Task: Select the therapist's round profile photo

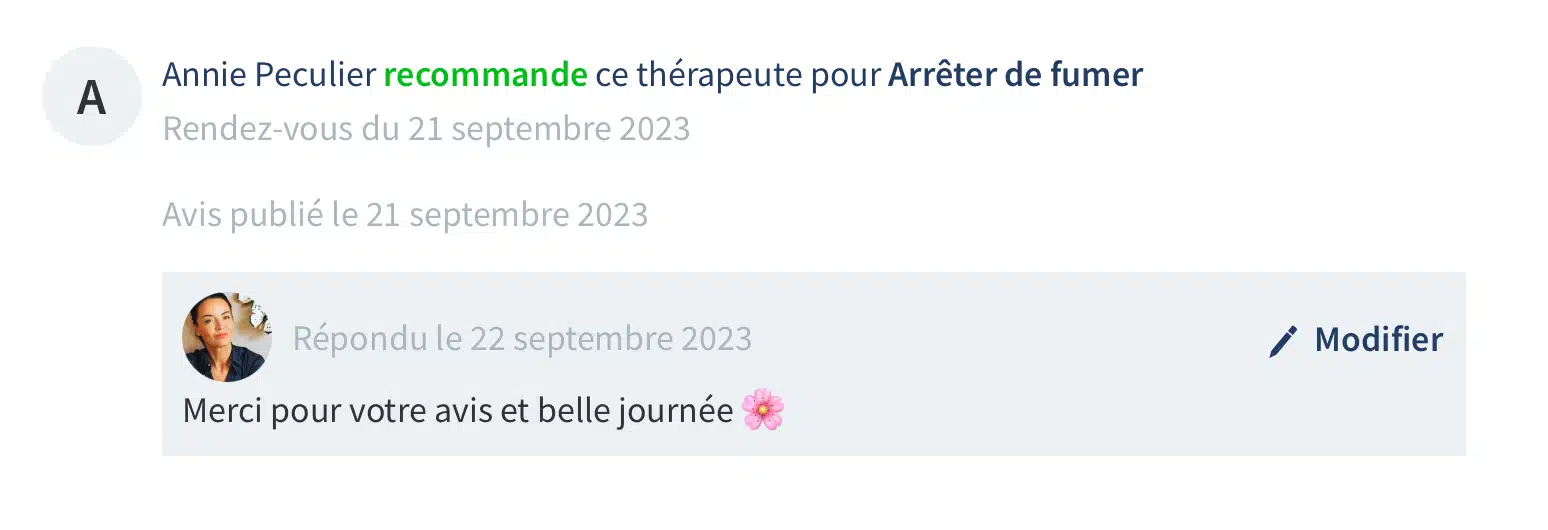Action: click(227, 337)
